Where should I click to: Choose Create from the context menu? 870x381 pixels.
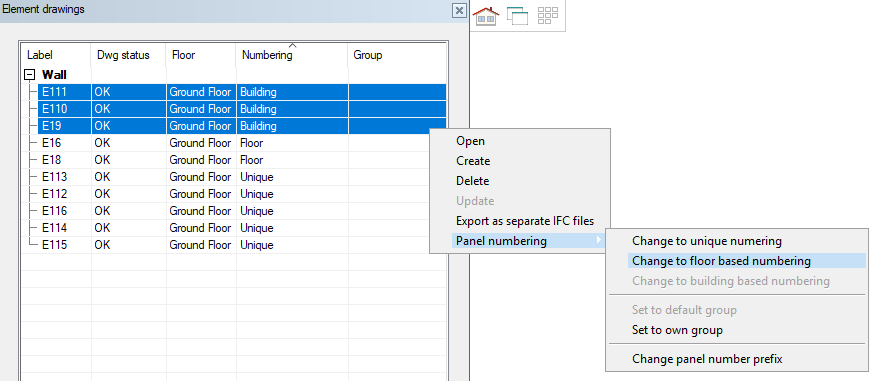pos(473,161)
